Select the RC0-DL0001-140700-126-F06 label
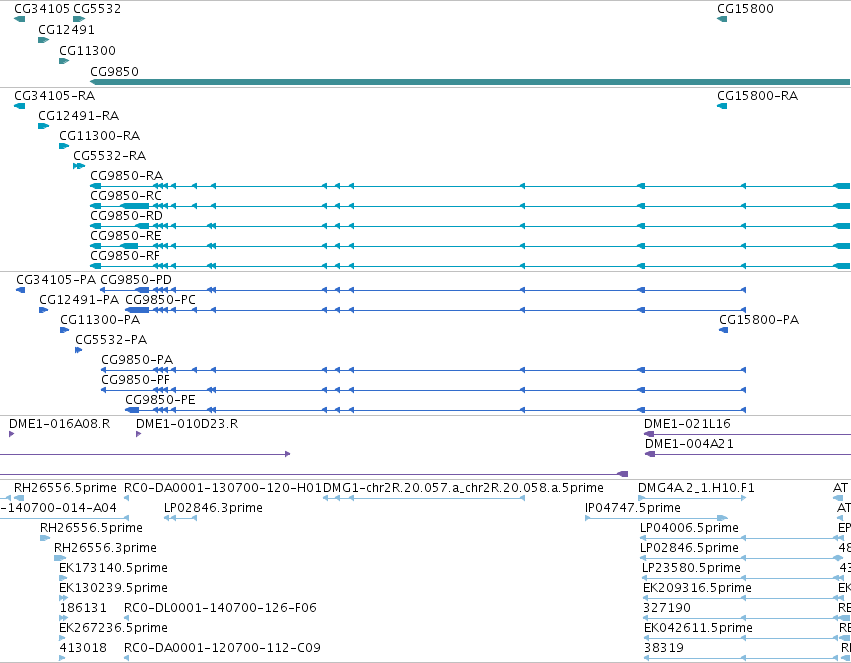 pyautogui.click(x=220, y=608)
